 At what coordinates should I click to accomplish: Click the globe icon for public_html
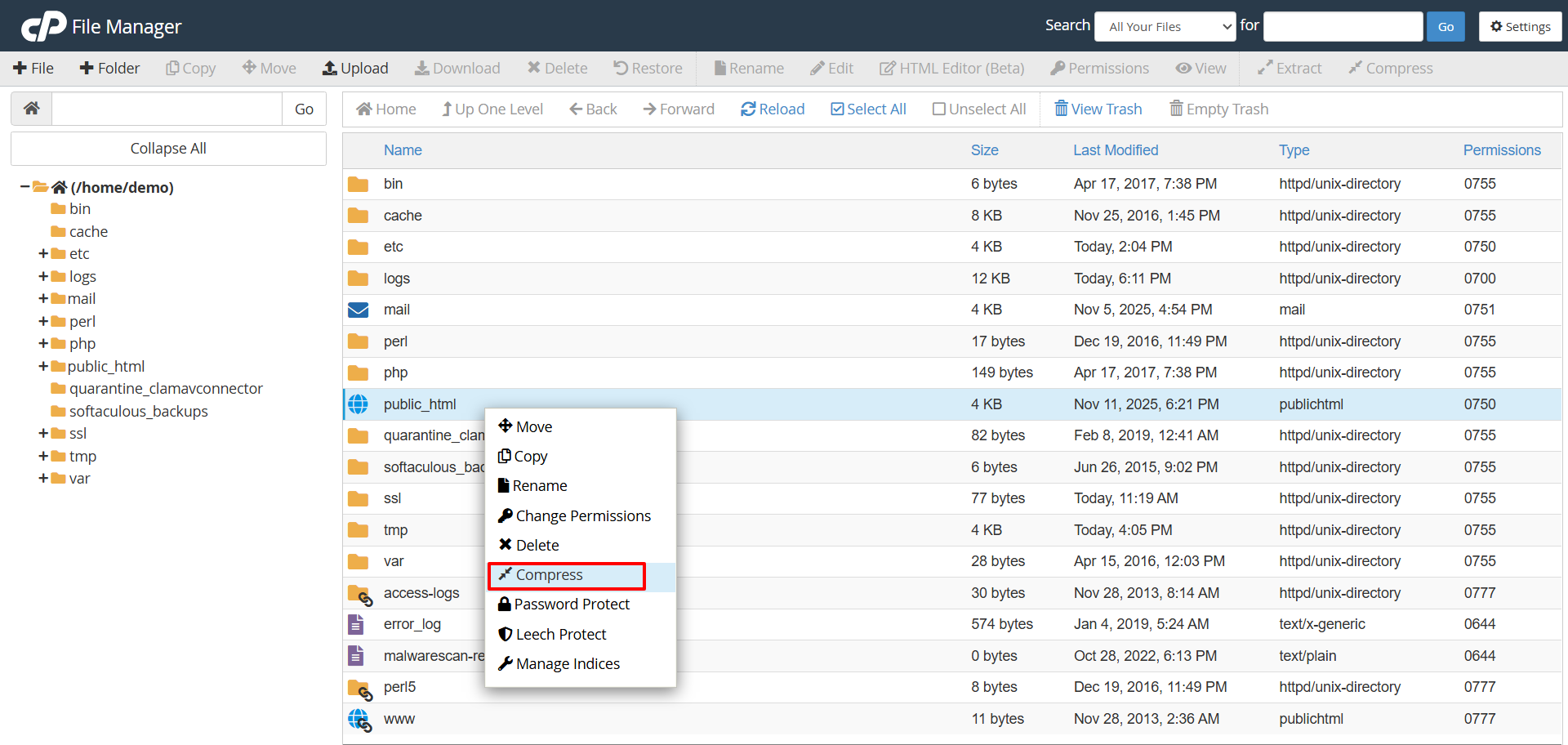tap(358, 404)
